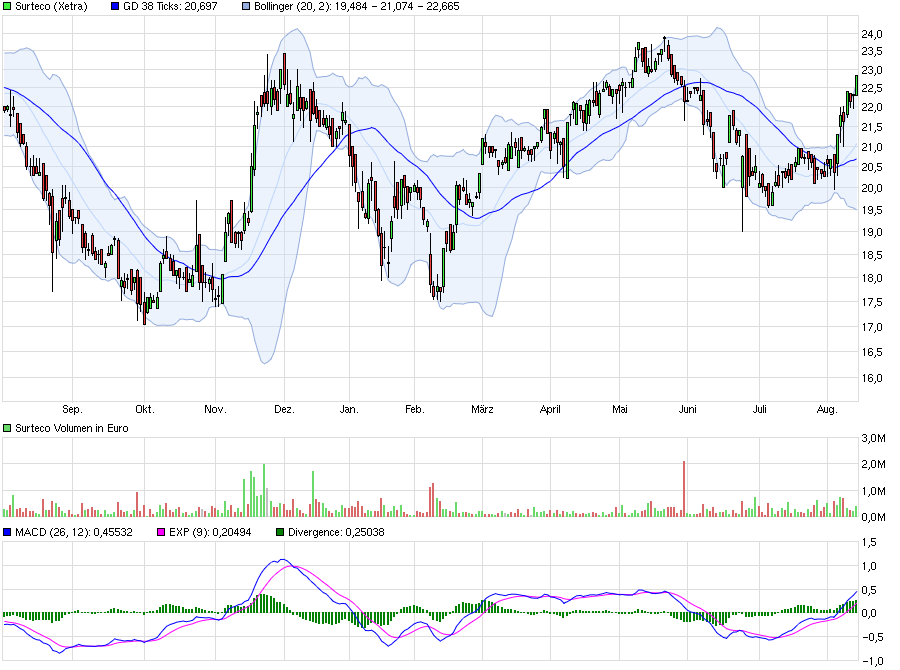Click the 'Juli' month axis label
The width and height of the screenshot is (900, 670).
[759, 409]
